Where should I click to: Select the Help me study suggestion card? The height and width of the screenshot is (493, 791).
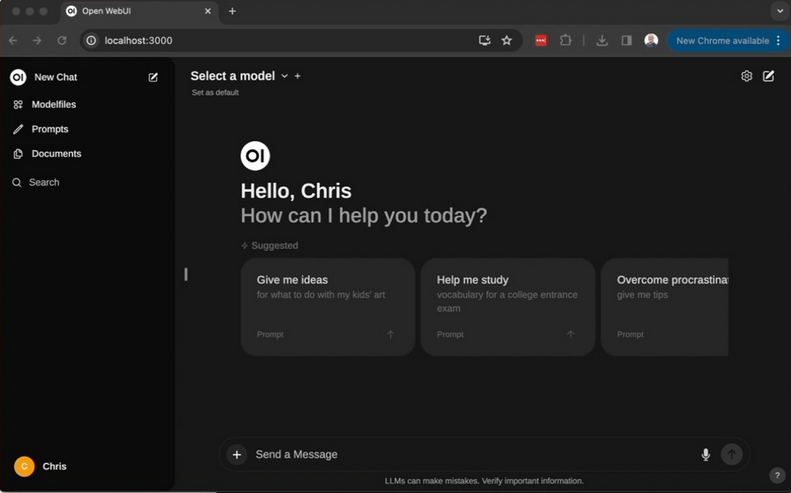[508, 307]
